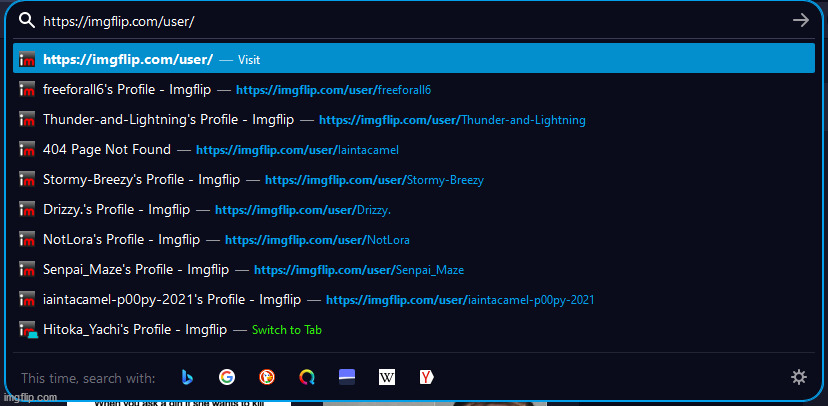The image size is (828, 406).
Task: Choose DuckDuckGo one-off search icon
Action: coord(267,377)
